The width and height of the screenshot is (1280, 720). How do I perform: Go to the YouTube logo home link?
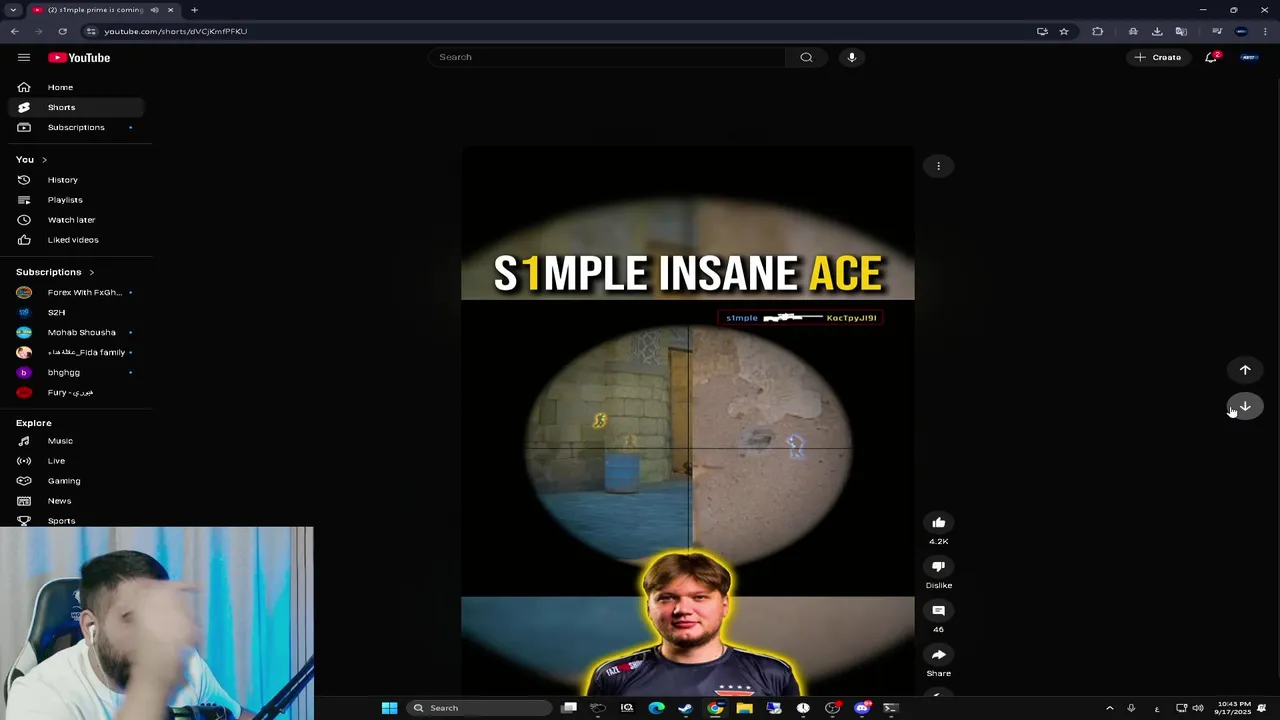tap(79, 58)
